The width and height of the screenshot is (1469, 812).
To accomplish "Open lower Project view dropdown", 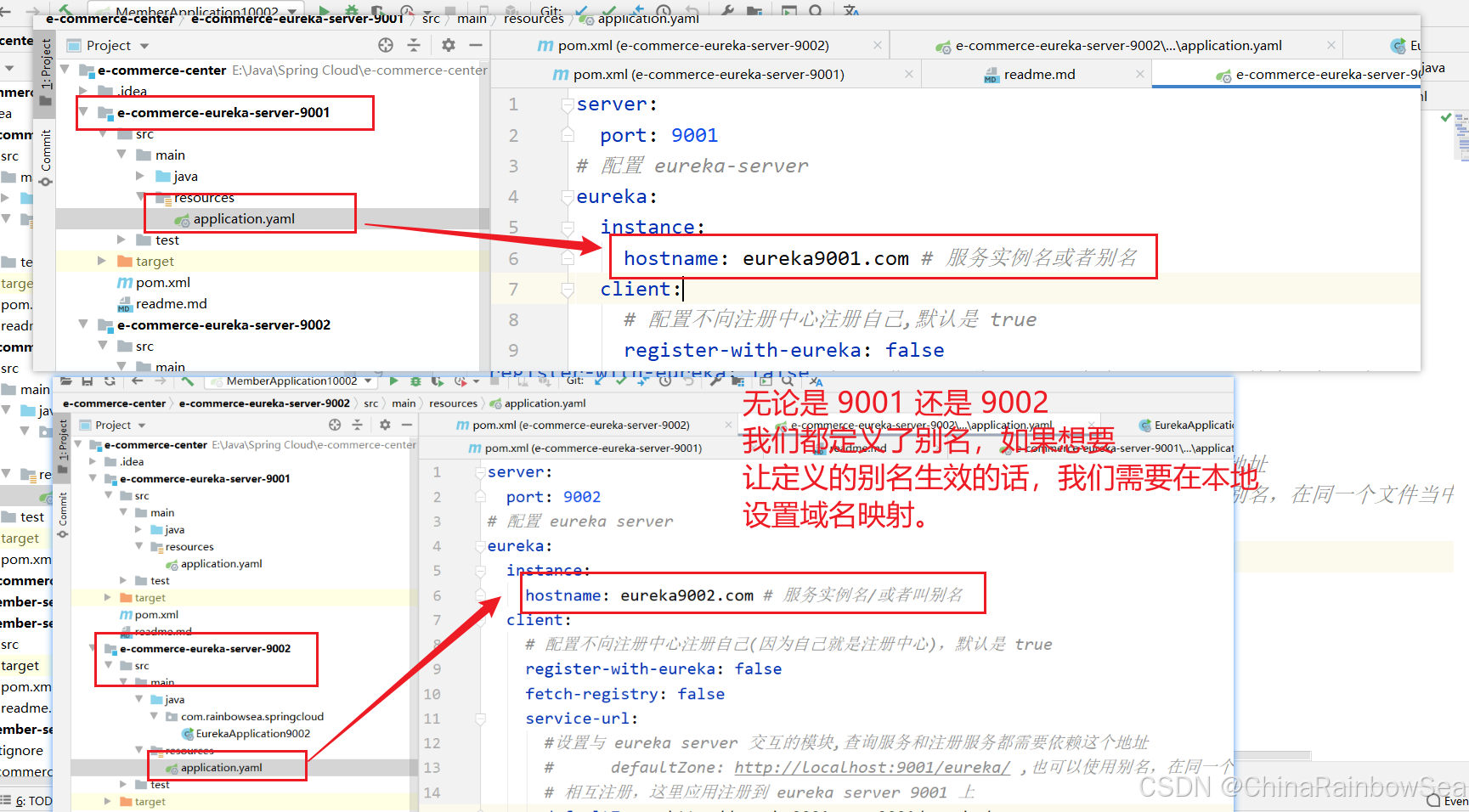I will pos(142,426).
